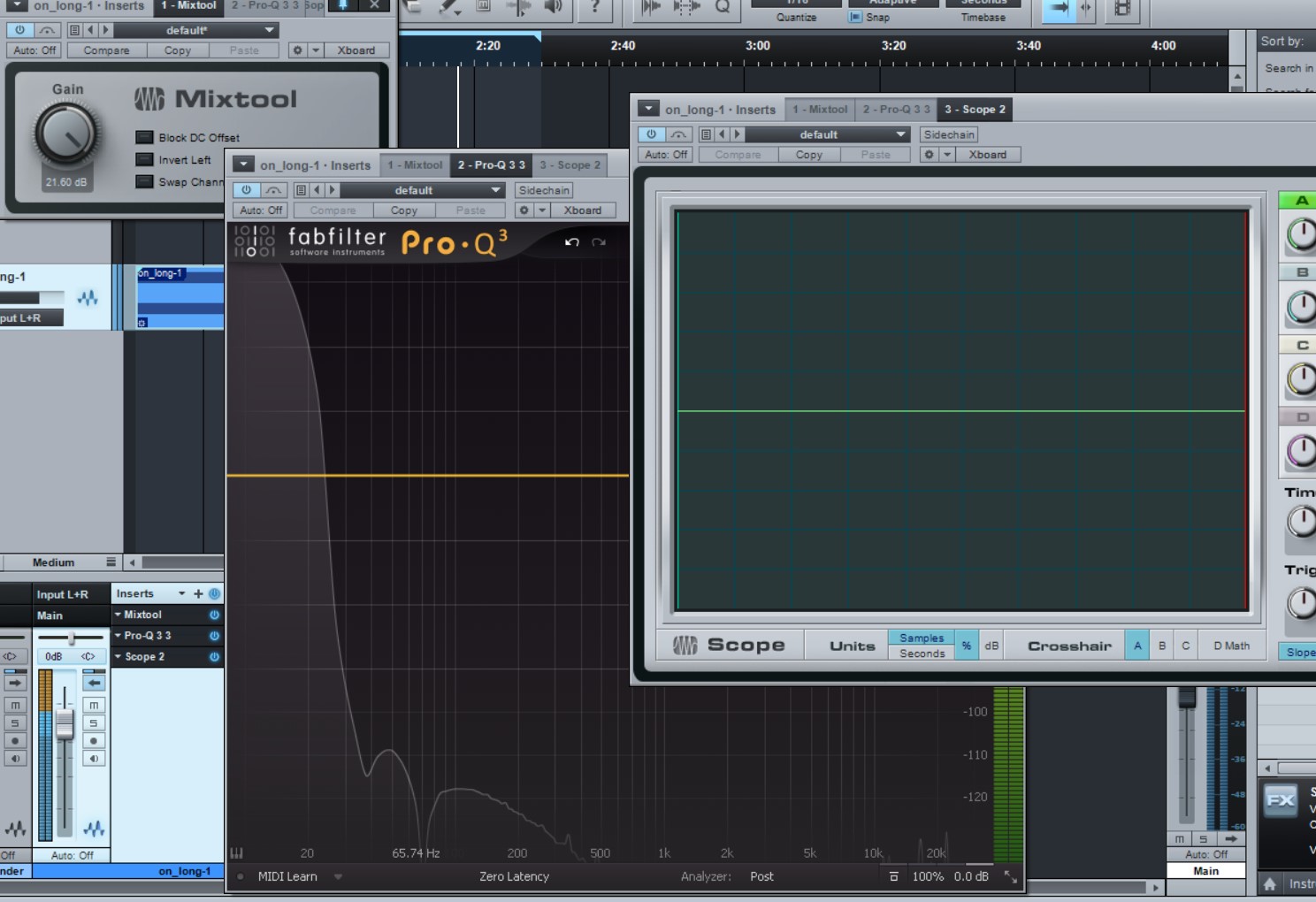1316x902 pixels.
Task: Go to previous preset in Pro-Q 3 window
Action: click(x=317, y=190)
